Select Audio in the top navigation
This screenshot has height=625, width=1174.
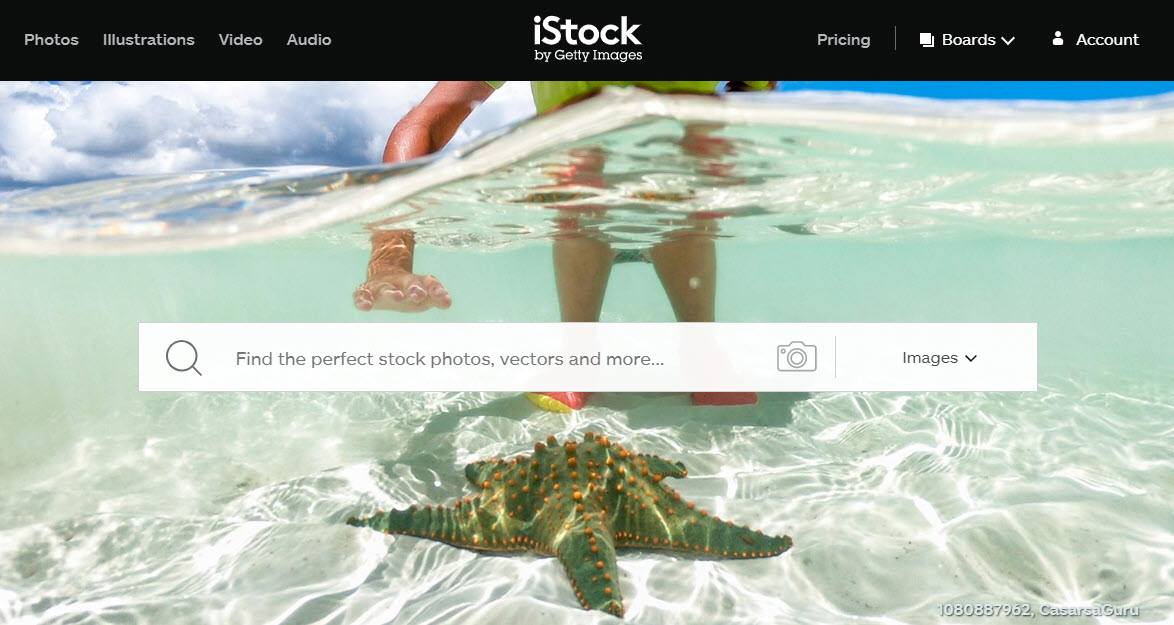[x=308, y=40]
